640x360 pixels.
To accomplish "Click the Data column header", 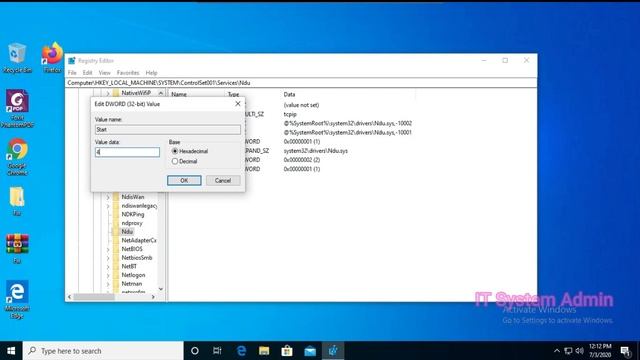I will pyautogui.click(x=289, y=94).
